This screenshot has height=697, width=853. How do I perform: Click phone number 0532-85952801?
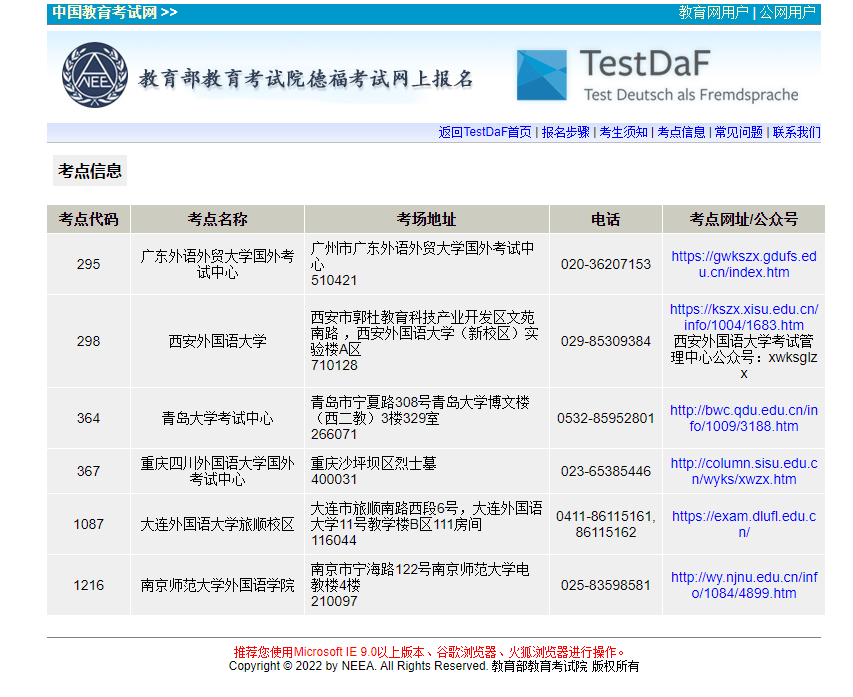[x=606, y=418]
